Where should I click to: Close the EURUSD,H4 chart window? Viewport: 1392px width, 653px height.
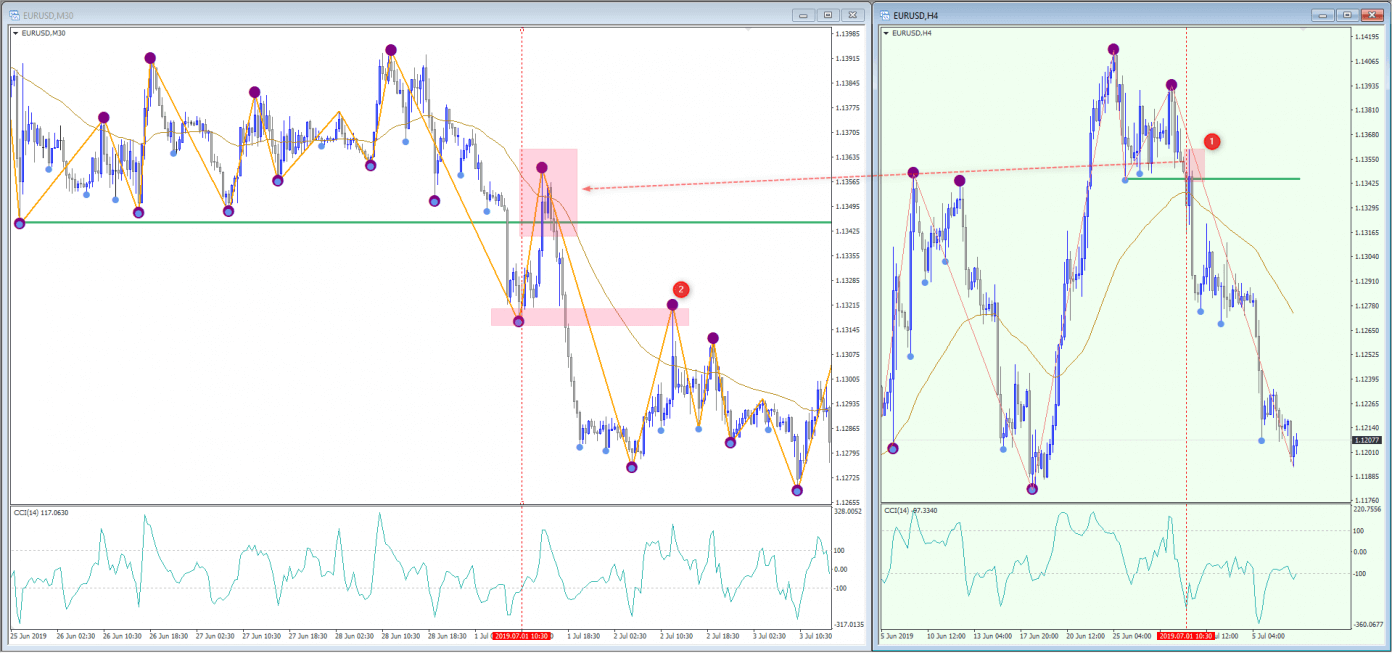pos(1372,15)
